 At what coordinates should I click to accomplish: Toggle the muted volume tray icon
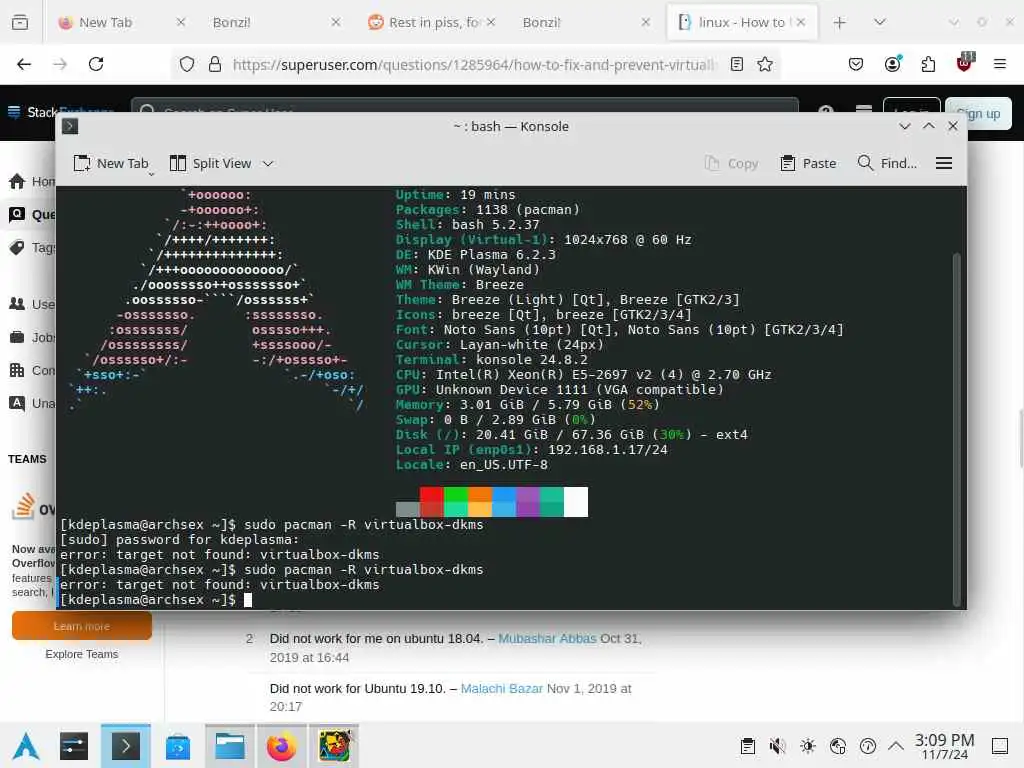coord(777,746)
